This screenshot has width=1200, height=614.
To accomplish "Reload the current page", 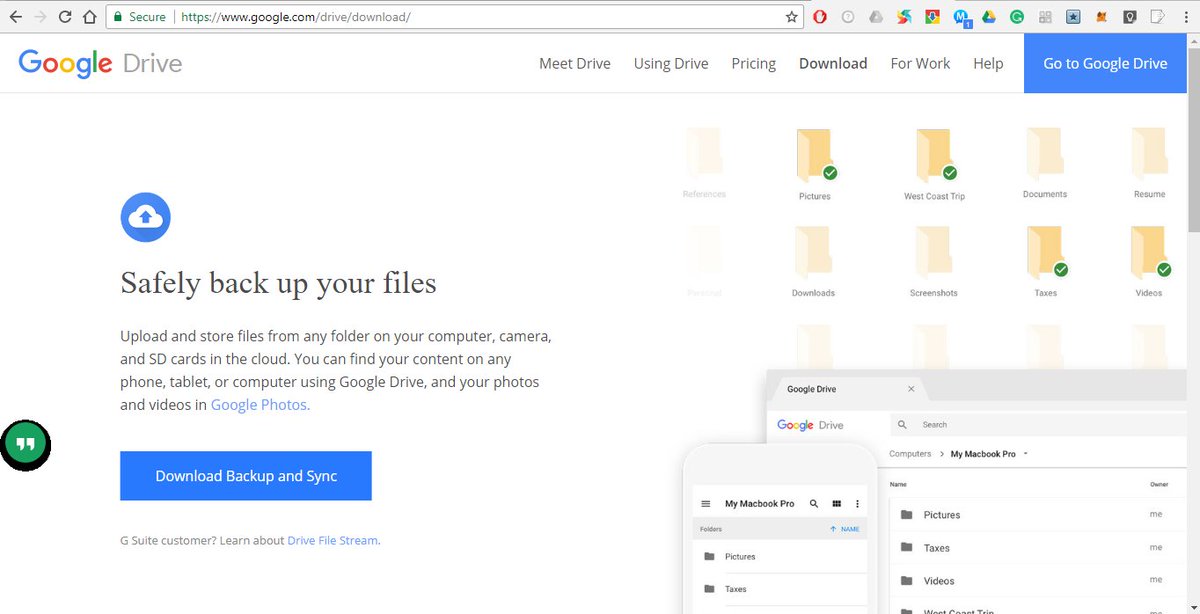I will [x=66, y=17].
